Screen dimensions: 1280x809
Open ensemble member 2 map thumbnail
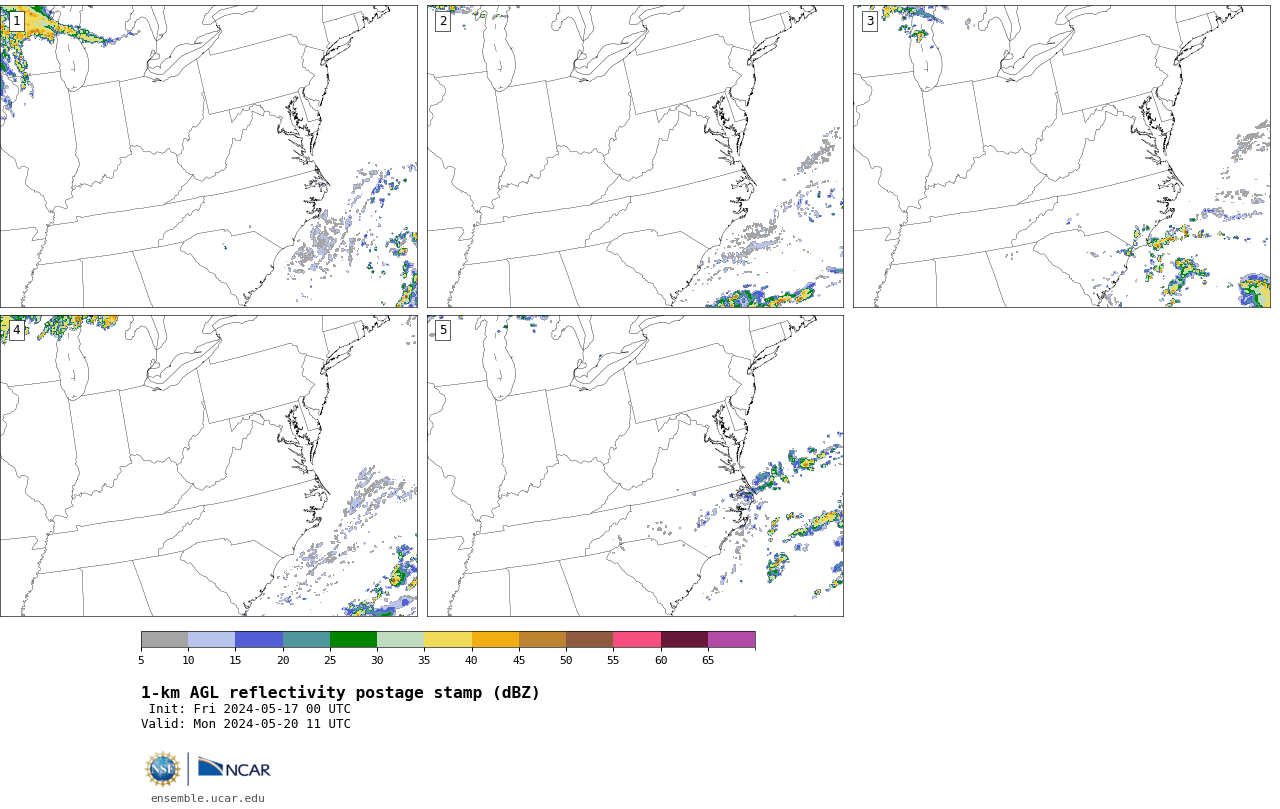pyautogui.click(x=635, y=156)
